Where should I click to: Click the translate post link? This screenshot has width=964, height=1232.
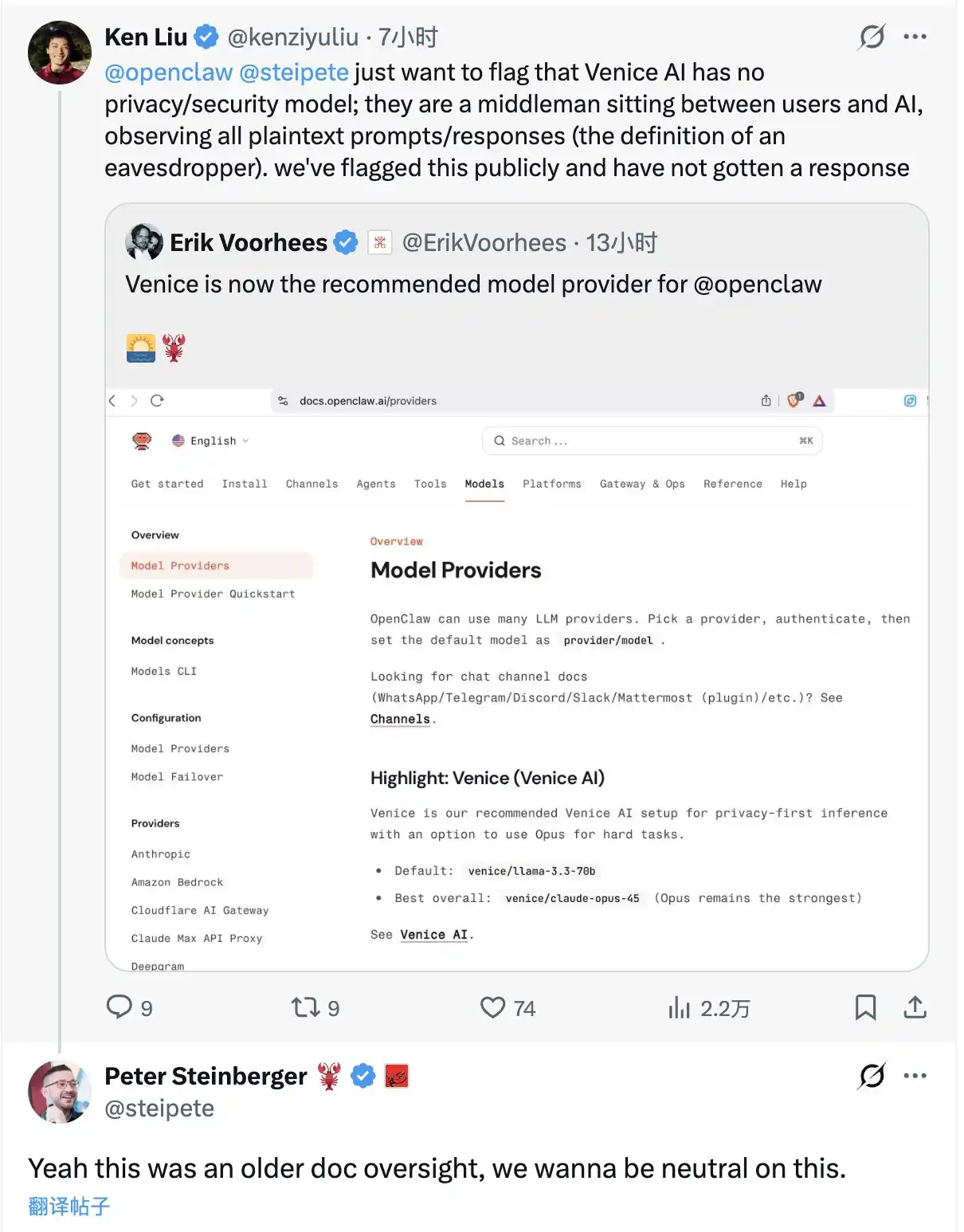[69, 1206]
